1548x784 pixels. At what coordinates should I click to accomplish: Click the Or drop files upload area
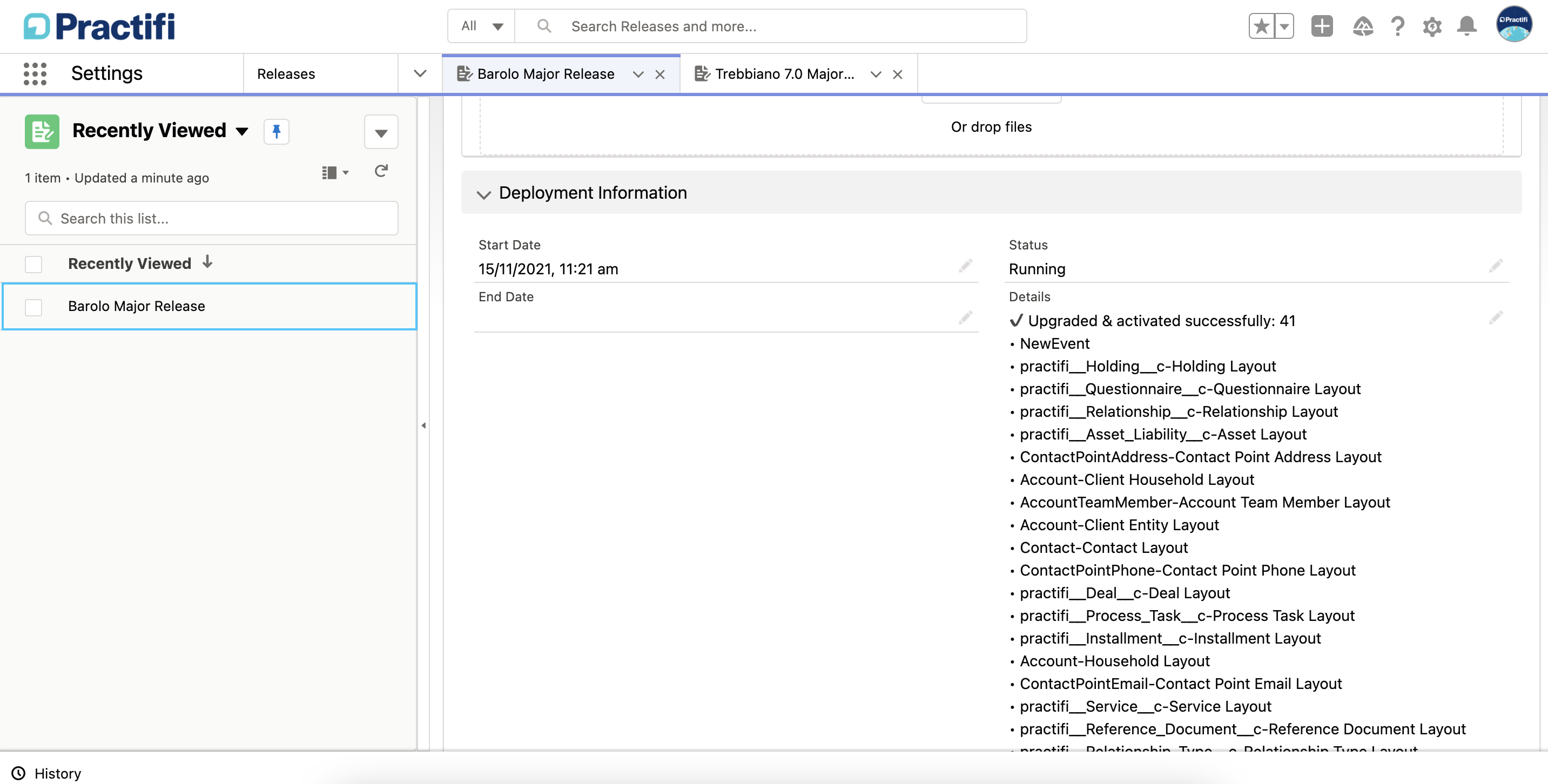pos(991,127)
